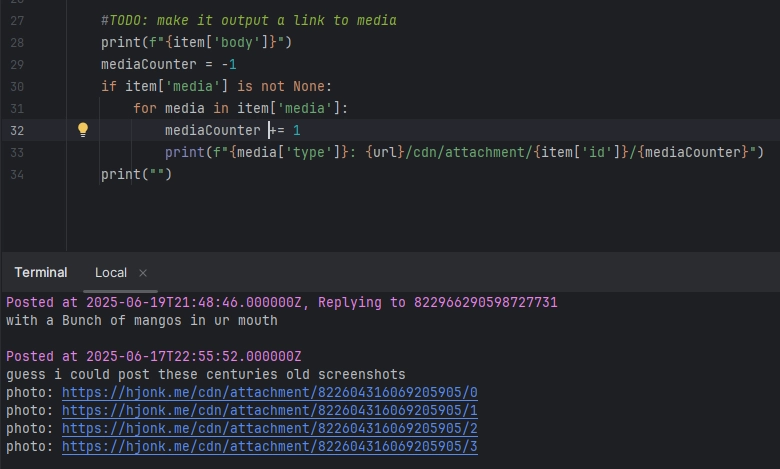Click the 'centuries old screenshots' output line
The image size is (780, 469).
click(205, 374)
